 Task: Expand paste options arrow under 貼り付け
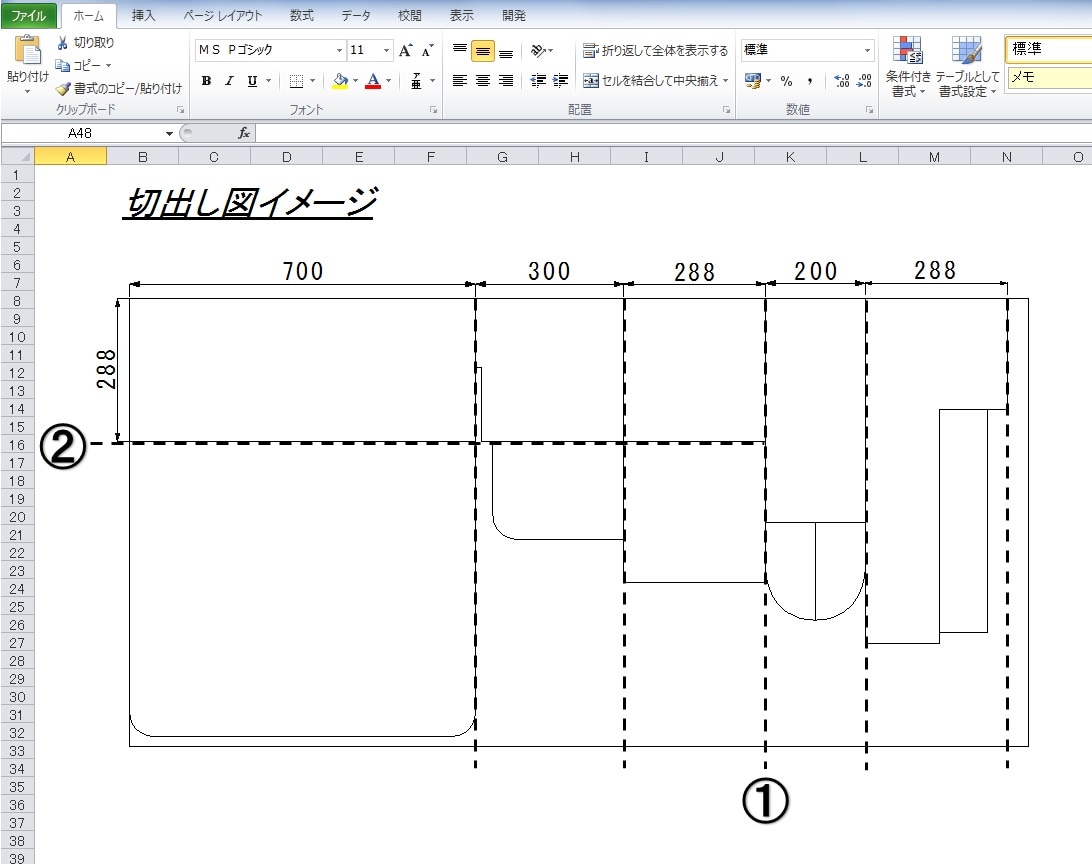(x=27, y=91)
